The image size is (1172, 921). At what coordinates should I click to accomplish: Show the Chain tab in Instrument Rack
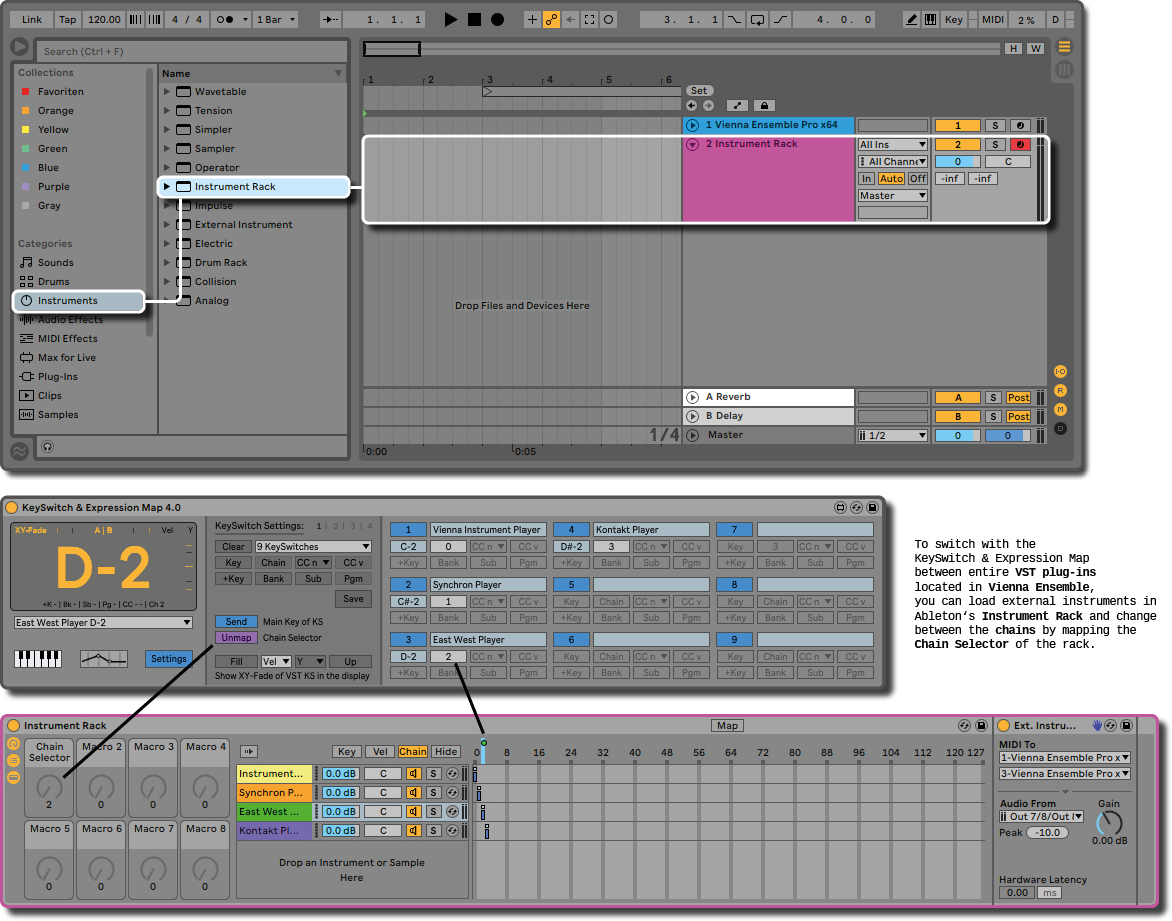click(412, 751)
